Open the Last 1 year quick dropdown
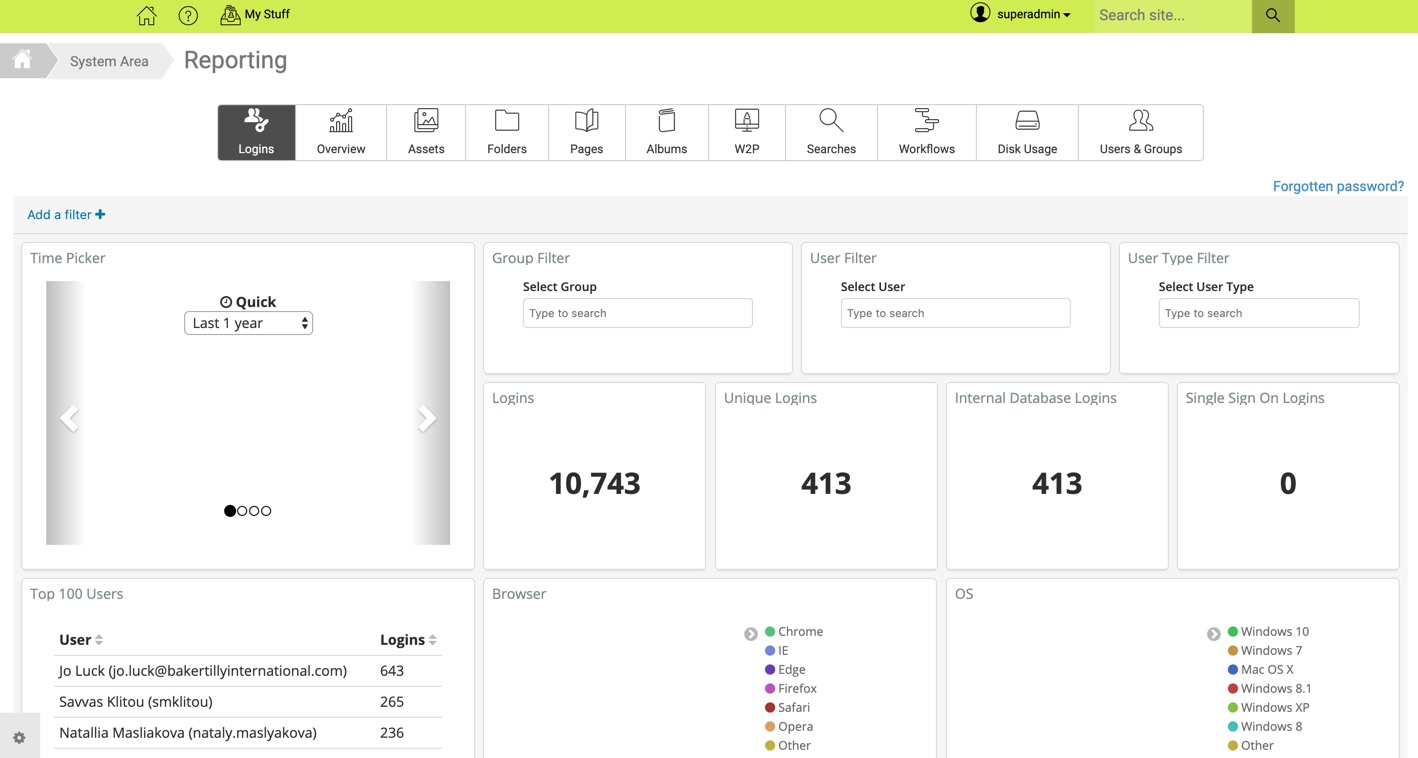The height and width of the screenshot is (758, 1418). coord(249,323)
